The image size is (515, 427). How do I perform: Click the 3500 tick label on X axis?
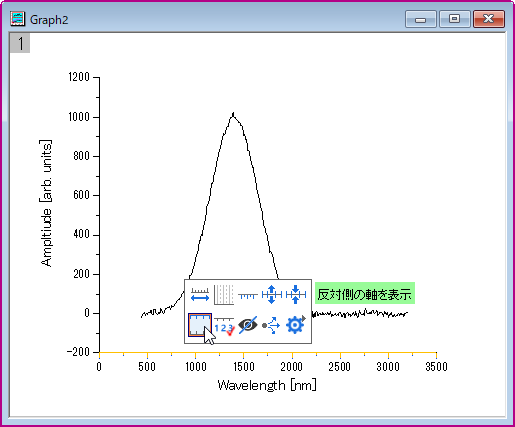[436, 367]
